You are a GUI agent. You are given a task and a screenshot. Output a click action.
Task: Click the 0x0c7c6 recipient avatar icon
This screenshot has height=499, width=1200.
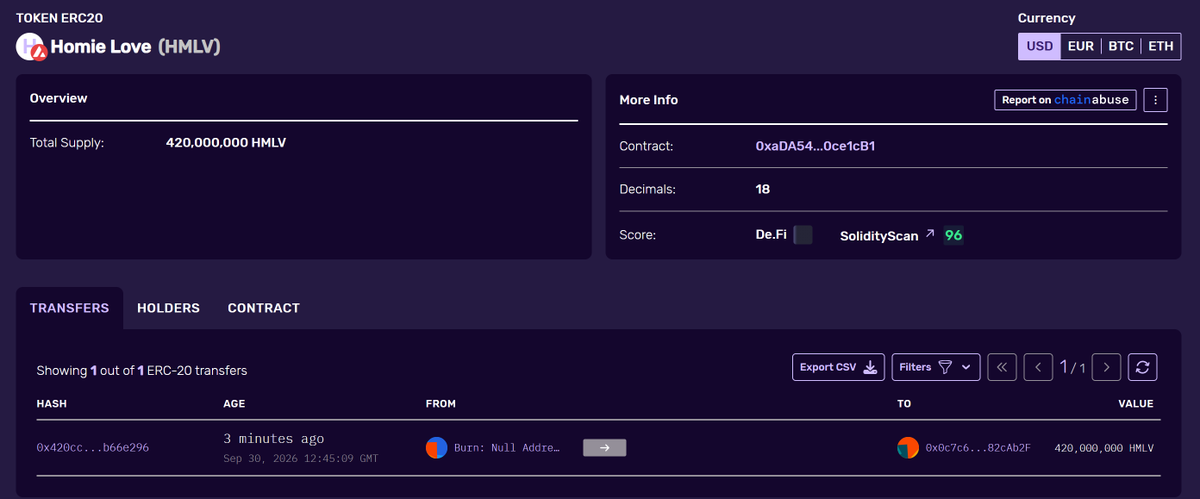(907, 448)
